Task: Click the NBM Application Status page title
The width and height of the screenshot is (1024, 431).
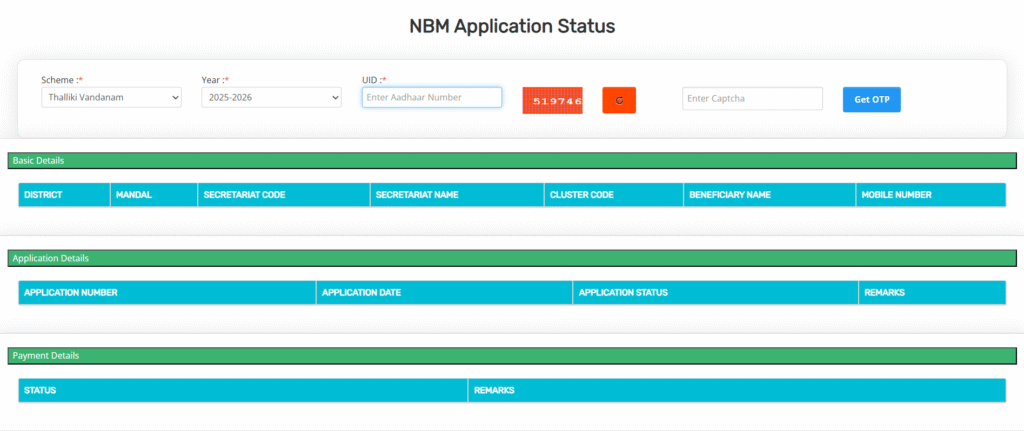Action: pos(512,26)
